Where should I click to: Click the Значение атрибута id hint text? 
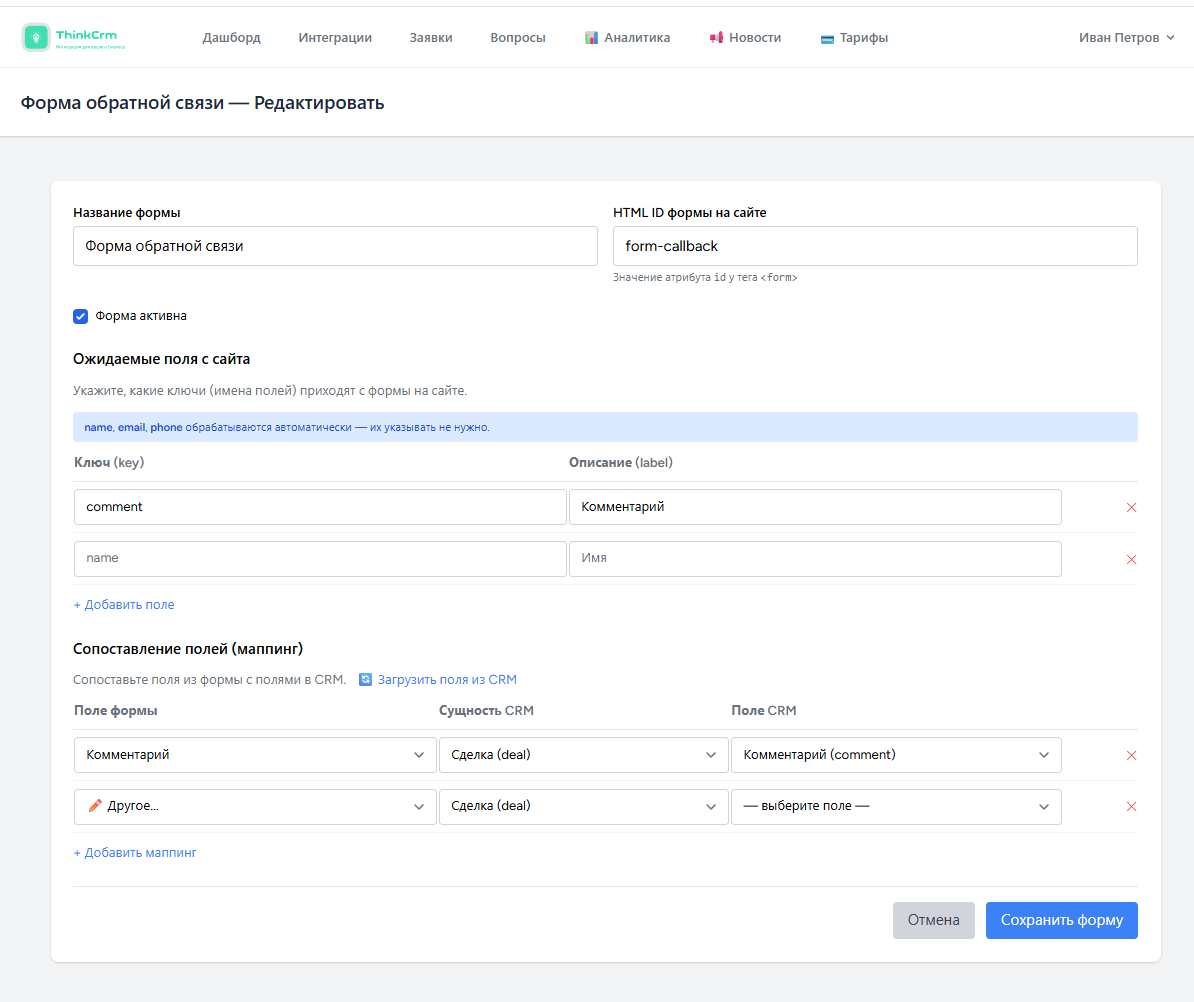(705, 277)
